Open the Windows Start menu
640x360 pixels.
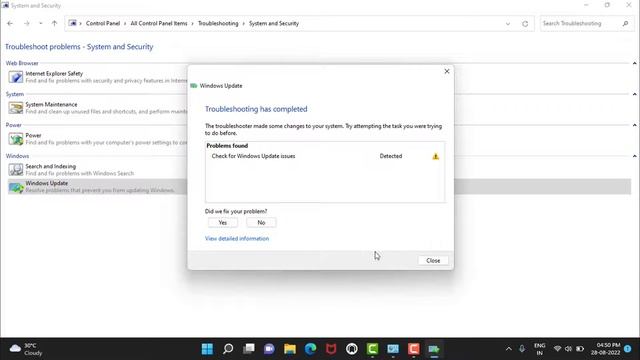[207, 349]
